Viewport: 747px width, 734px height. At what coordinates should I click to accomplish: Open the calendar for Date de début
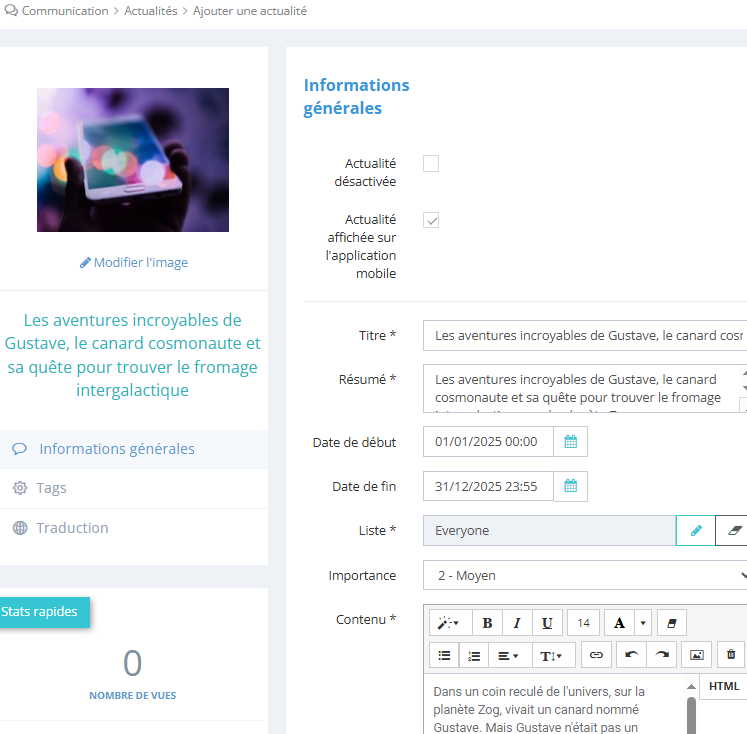tap(571, 441)
